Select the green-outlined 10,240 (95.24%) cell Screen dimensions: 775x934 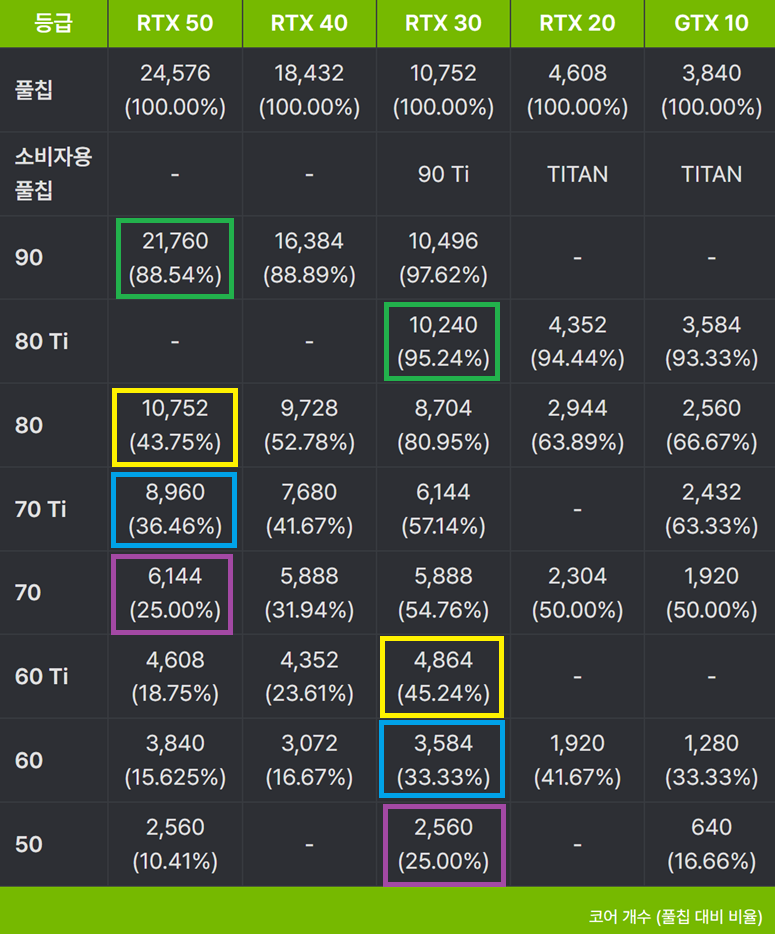point(443,342)
